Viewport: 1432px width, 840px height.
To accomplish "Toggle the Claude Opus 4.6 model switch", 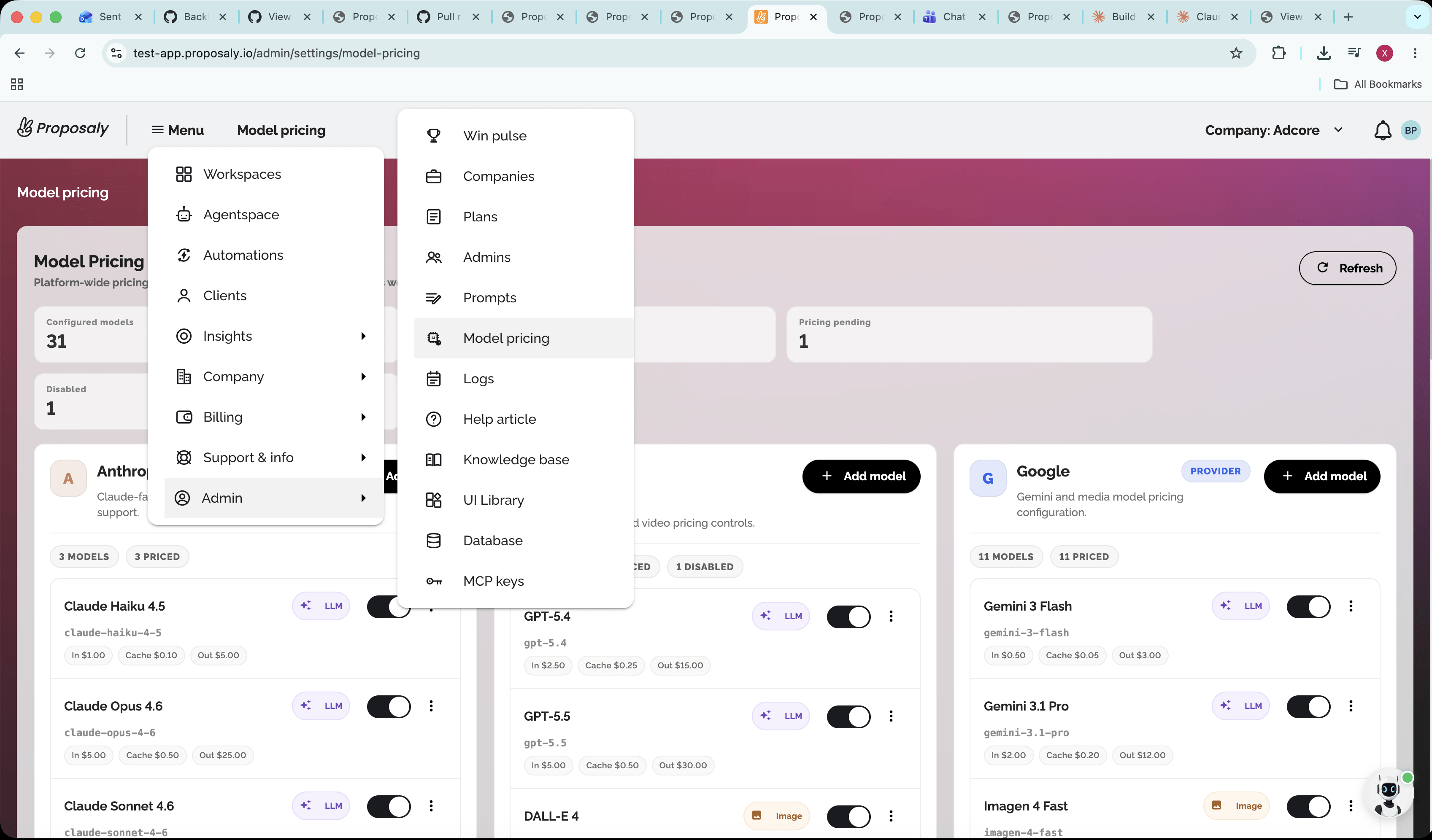I will click(389, 706).
